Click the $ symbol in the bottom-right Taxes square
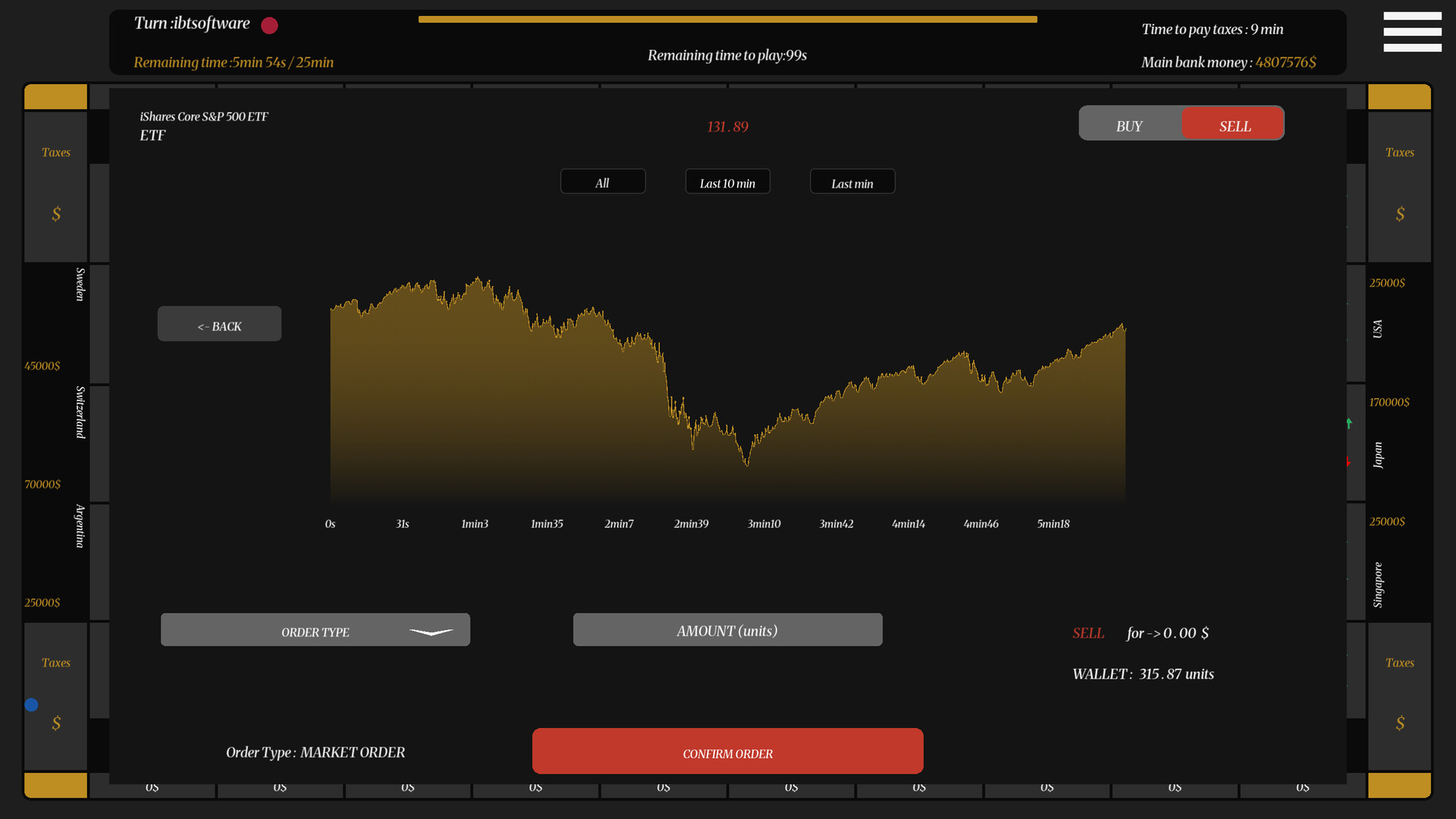The image size is (1456, 819). pyautogui.click(x=1400, y=723)
